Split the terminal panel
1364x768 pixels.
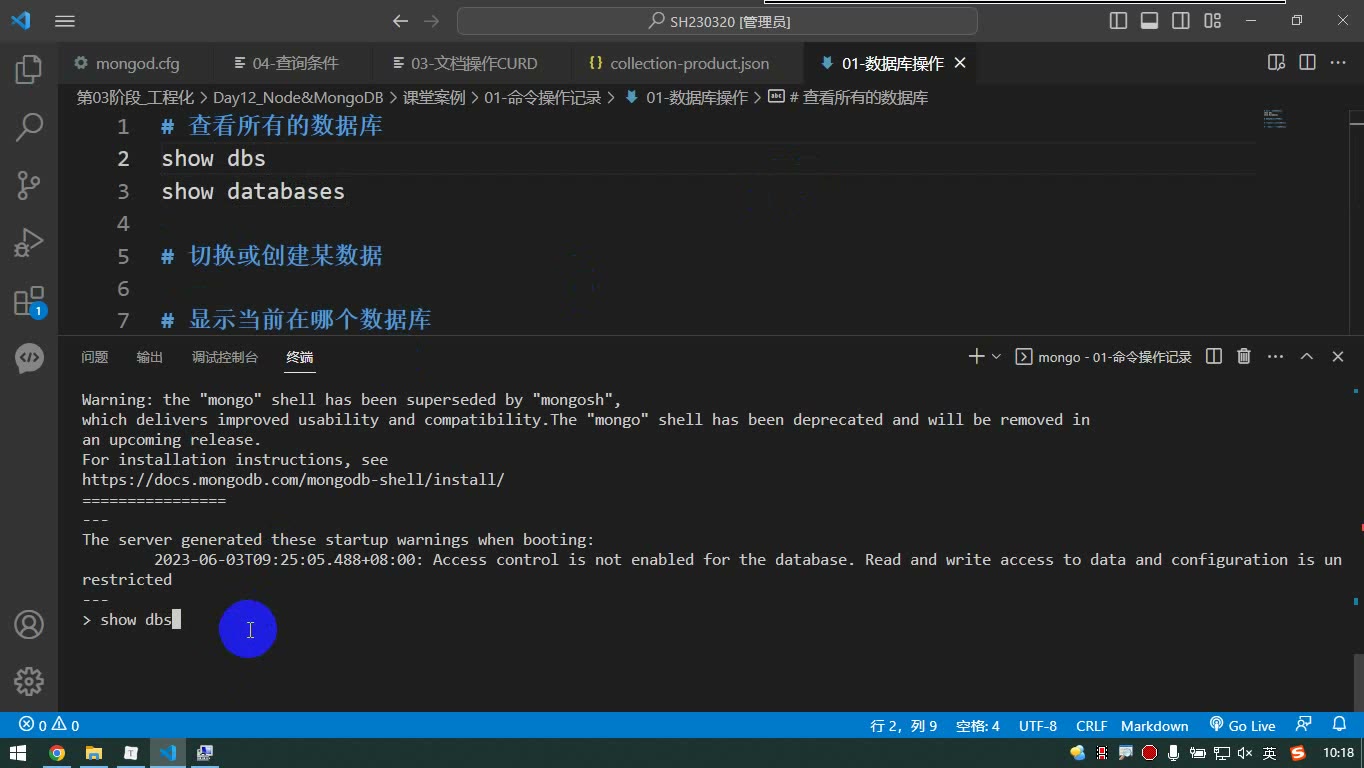pyautogui.click(x=1214, y=356)
